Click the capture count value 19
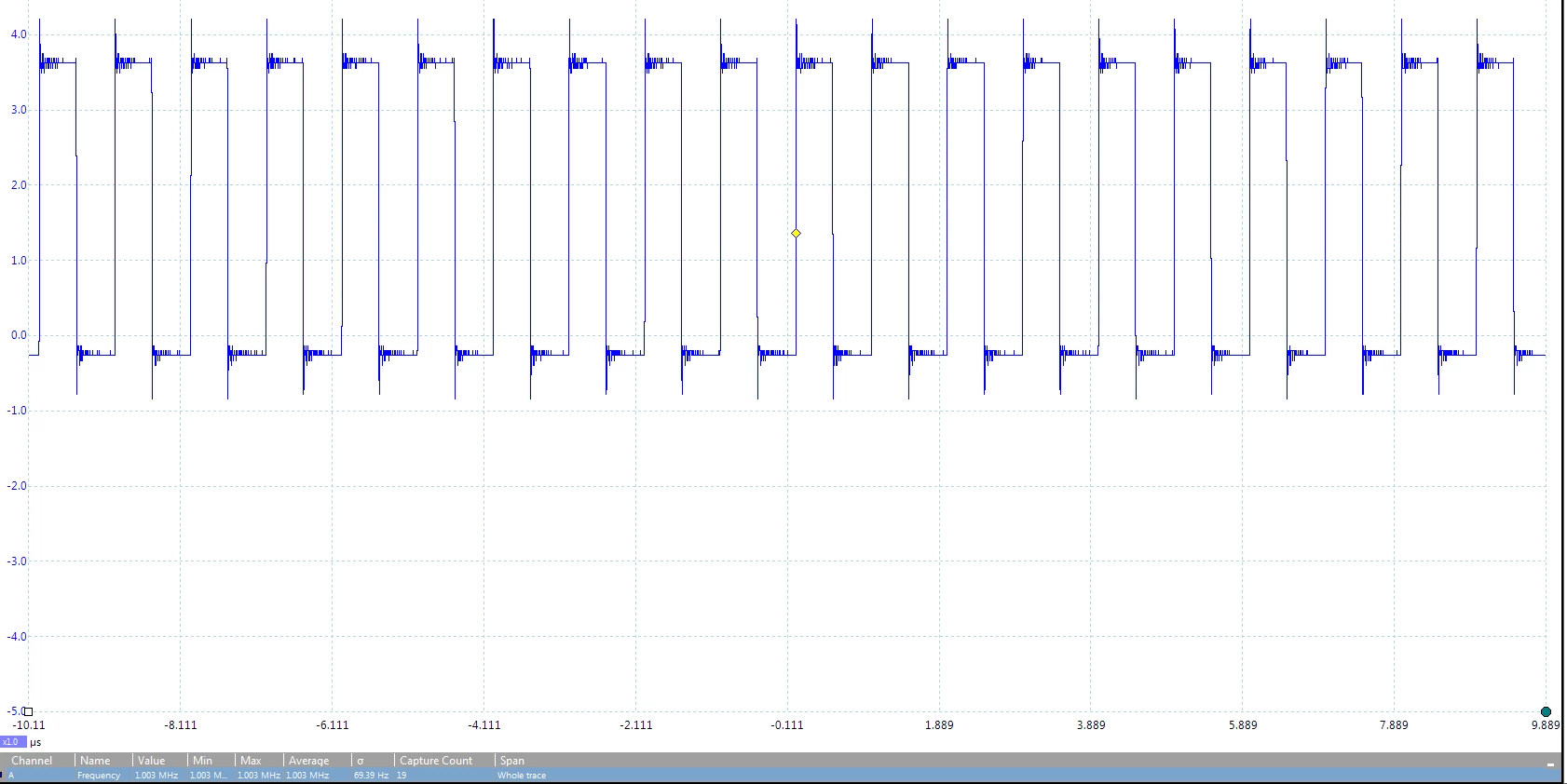 (402, 776)
